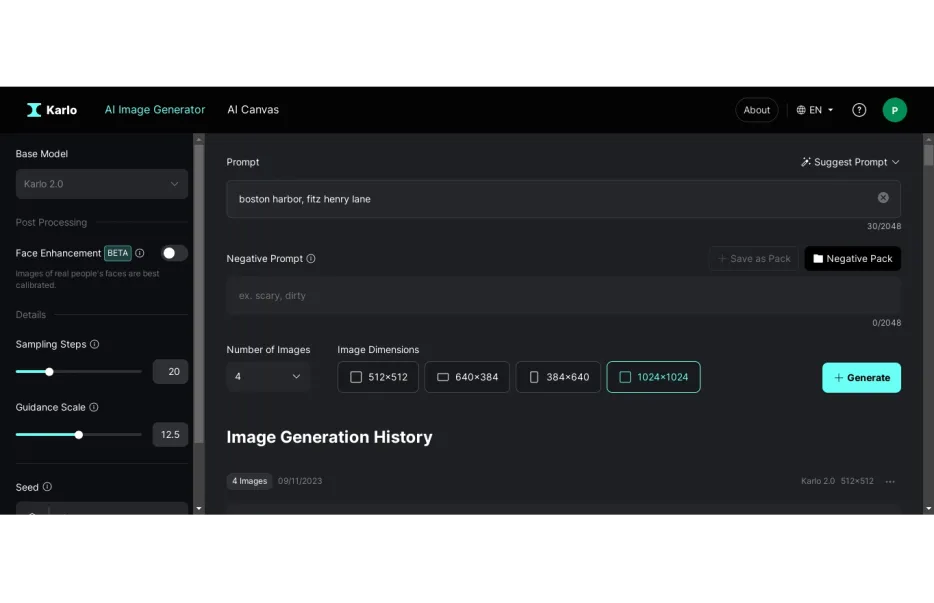Click the Image Generation History heading
The image size is (934, 603).
tap(329, 437)
